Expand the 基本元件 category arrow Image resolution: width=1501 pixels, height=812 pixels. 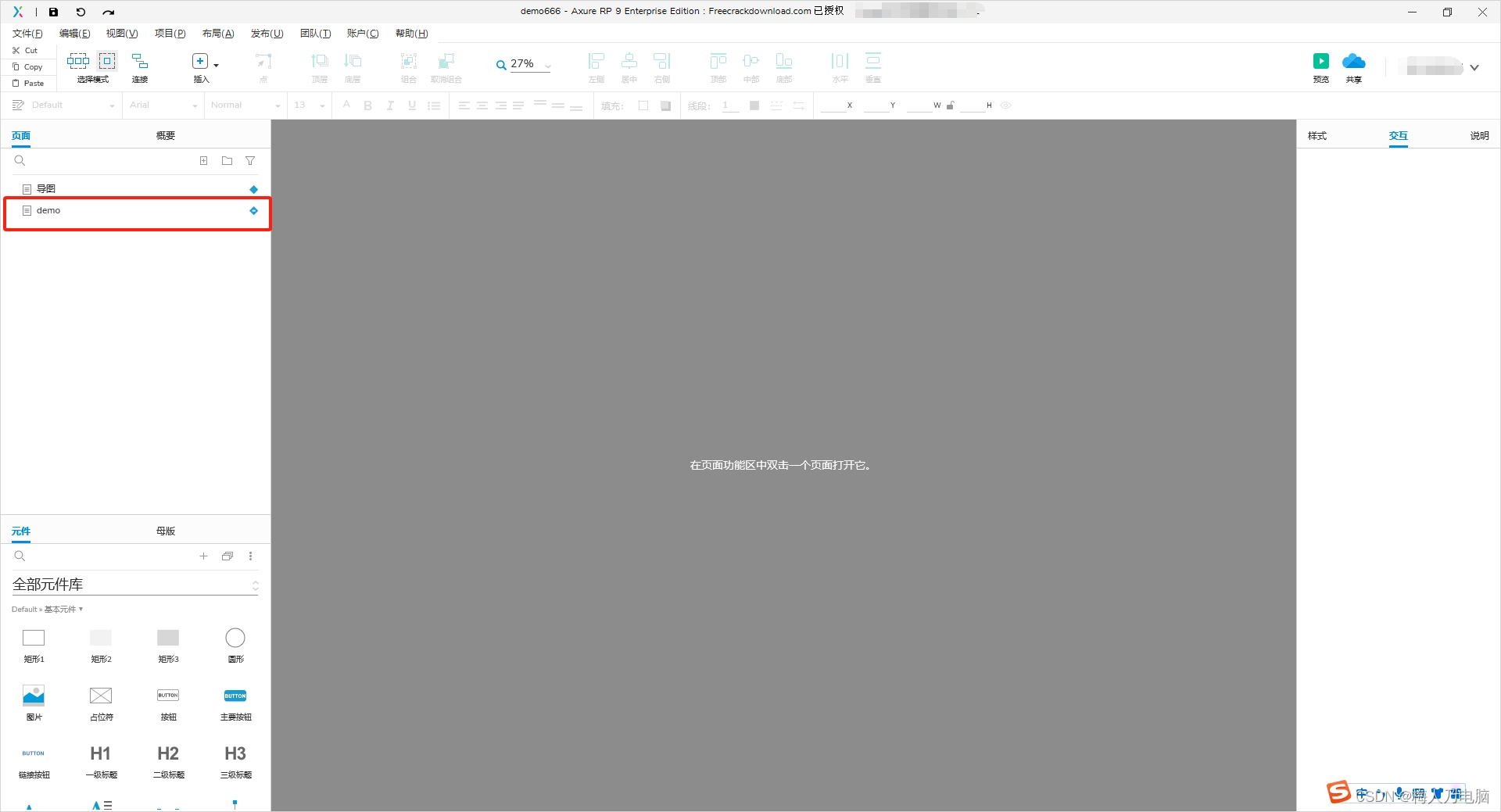pyautogui.click(x=81, y=609)
